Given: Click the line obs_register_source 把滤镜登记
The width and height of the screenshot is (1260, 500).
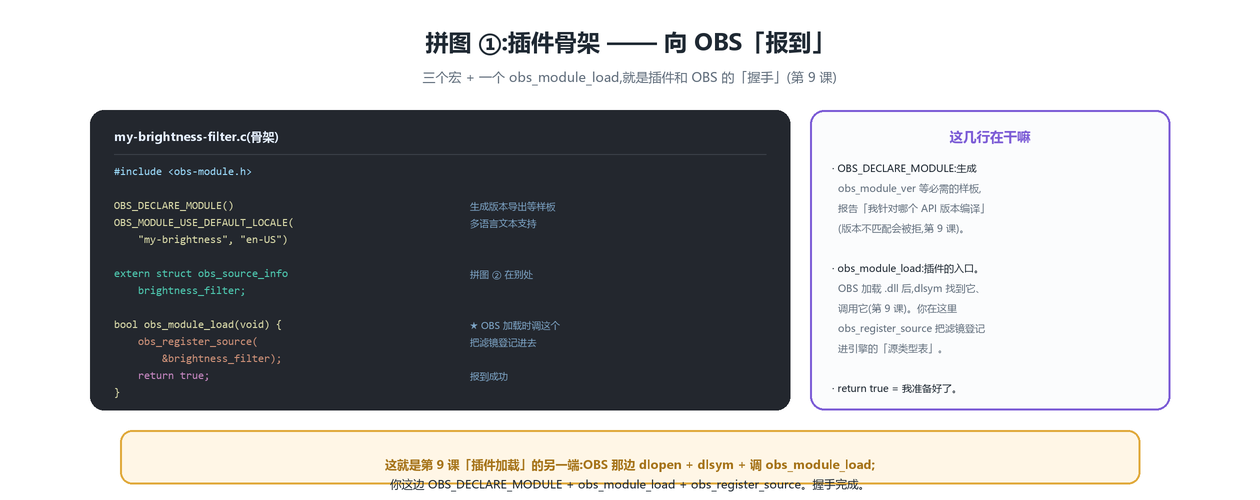Looking at the screenshot, I should tap(911, 328).
